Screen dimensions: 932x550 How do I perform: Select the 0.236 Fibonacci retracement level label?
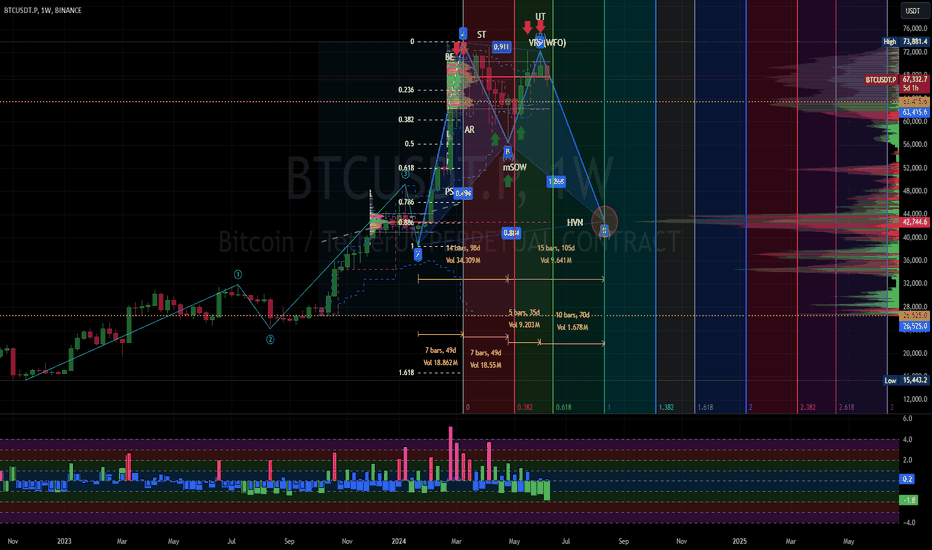click(406, 90)
